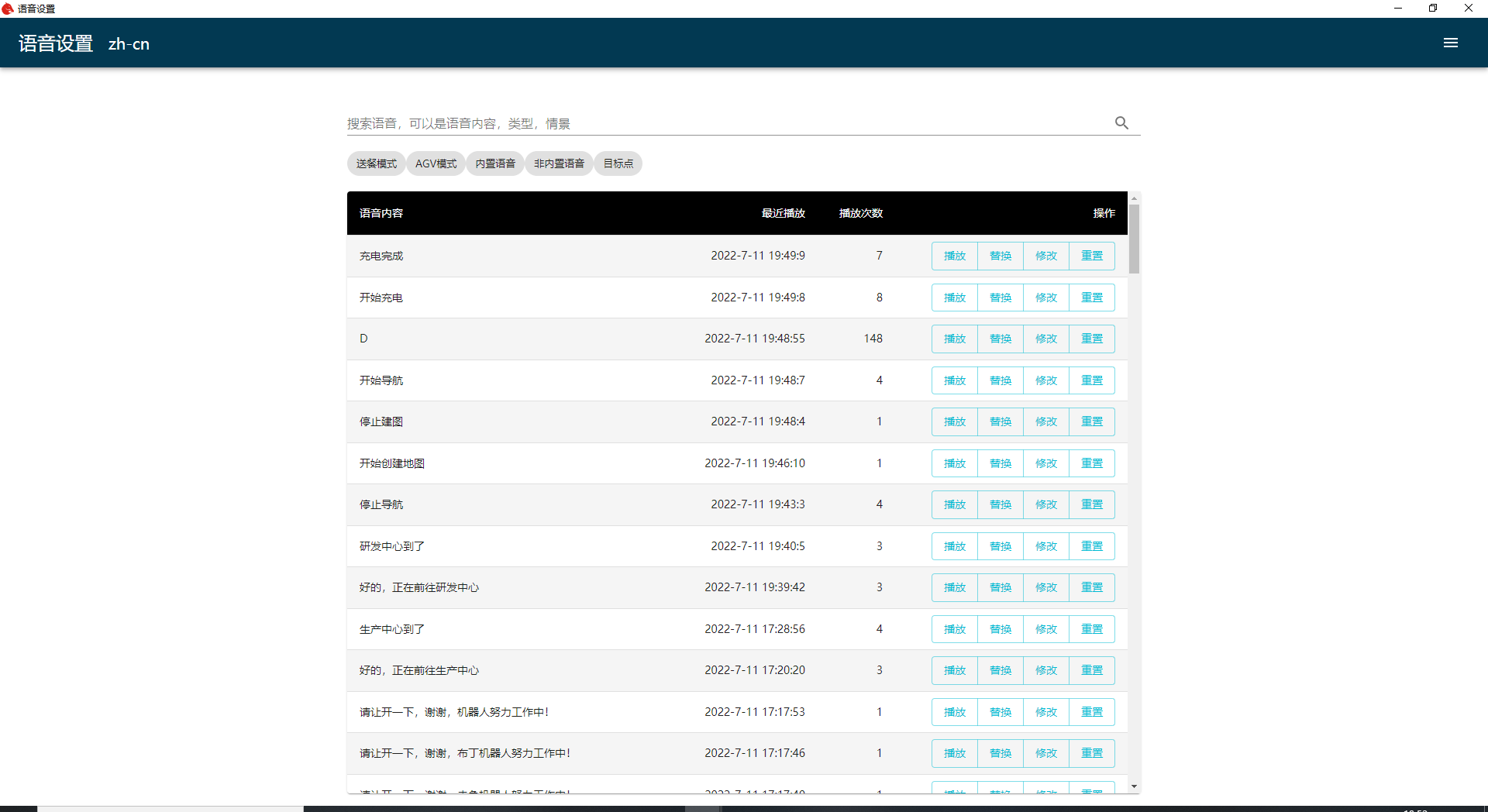This screenshot has width=1488, height=812.
Task: Click the voice search input field
Action: pos(725,123)
